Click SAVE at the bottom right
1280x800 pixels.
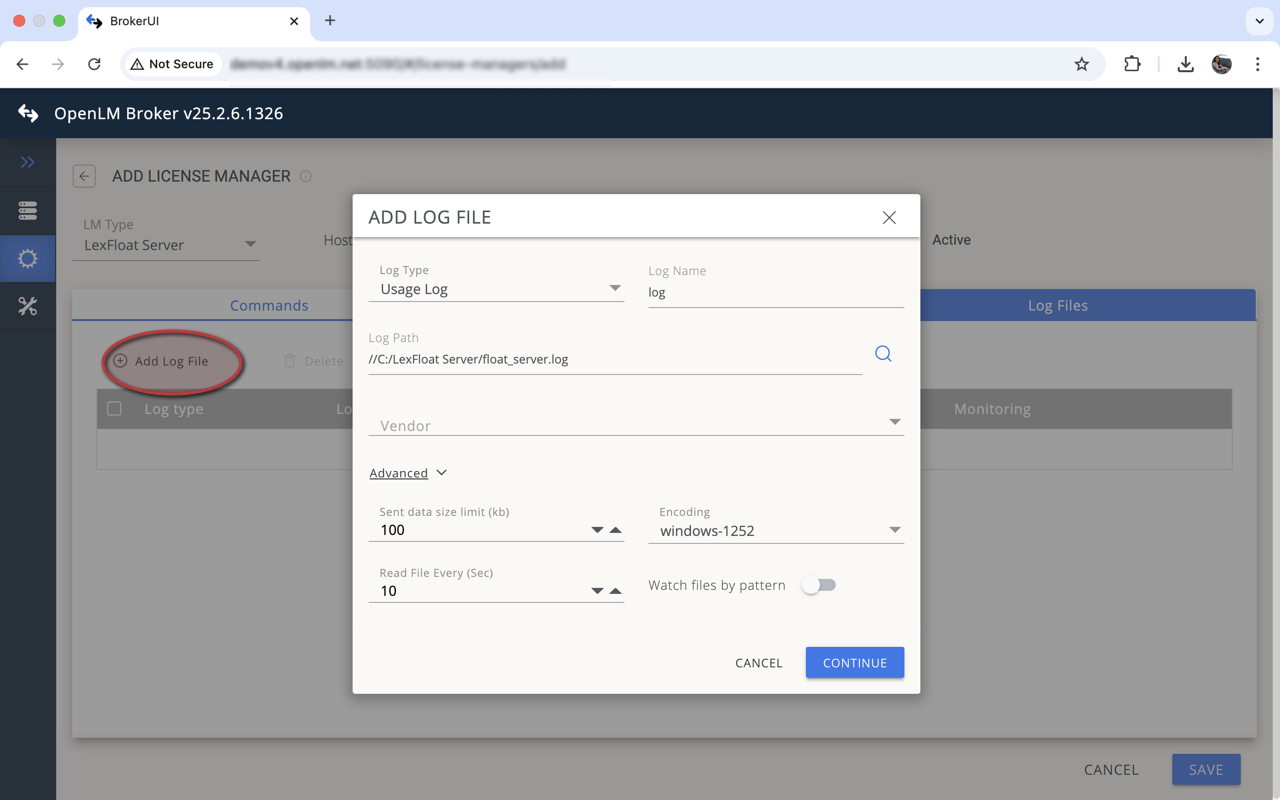coord(1205,769)
